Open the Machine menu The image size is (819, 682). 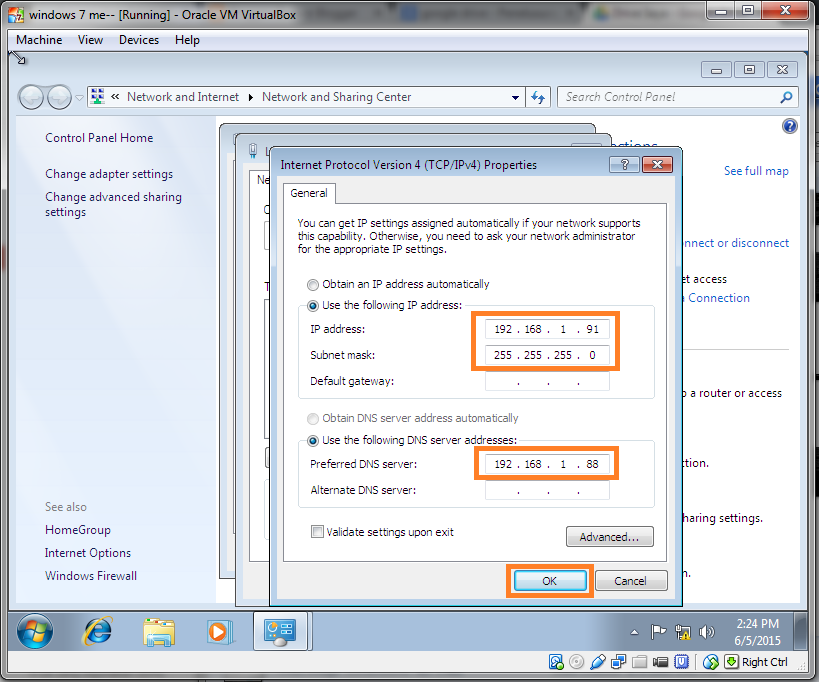tap(39, 40)
